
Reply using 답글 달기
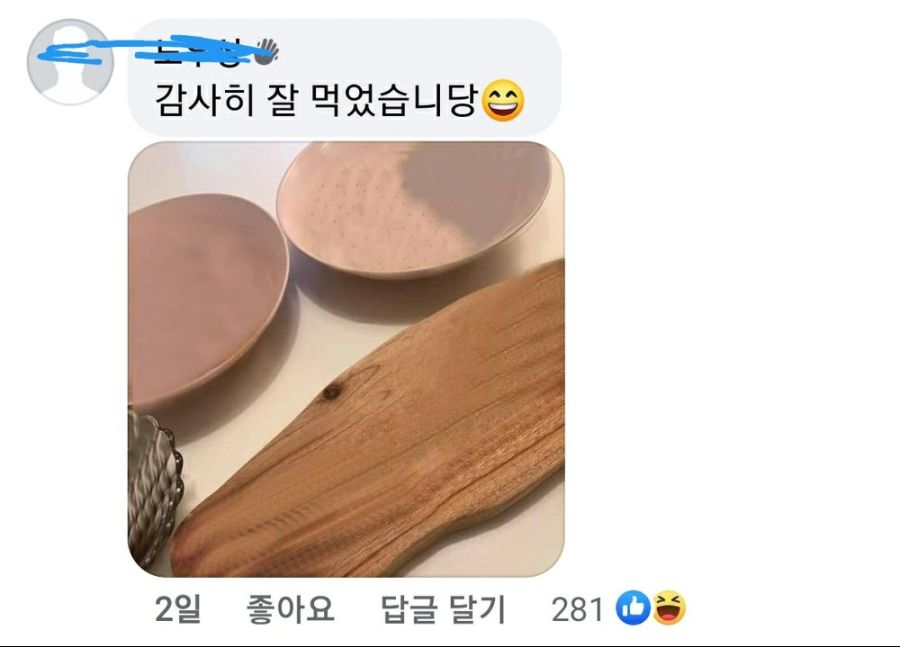tap(443, 609)
